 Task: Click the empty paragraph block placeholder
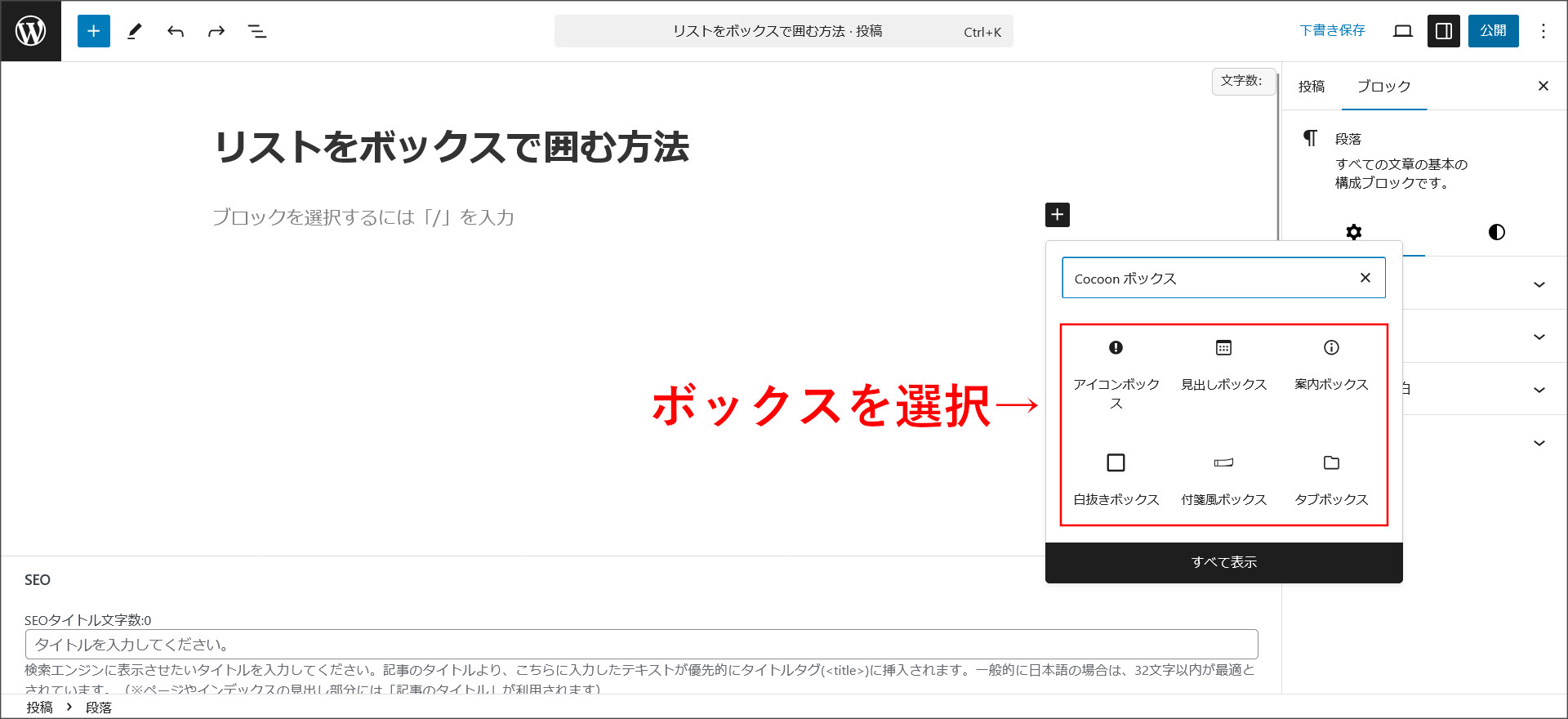pyautogui.click(x=363, y=217)
